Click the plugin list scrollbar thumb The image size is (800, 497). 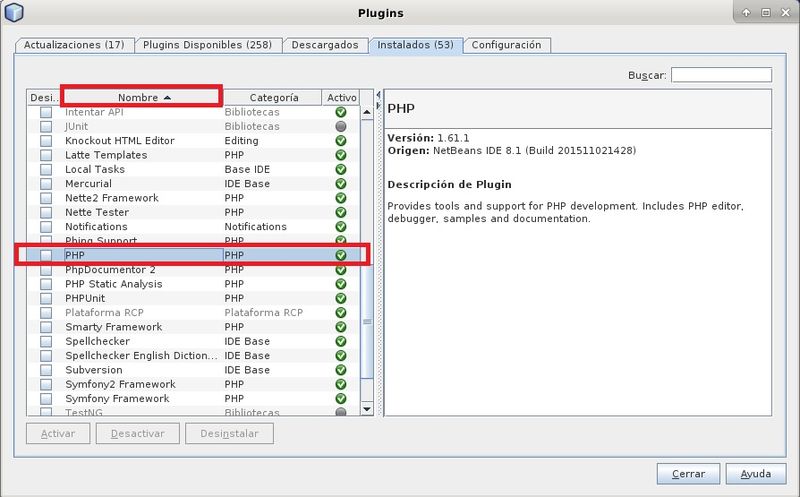pyautogui.click(x=367, y=321)
